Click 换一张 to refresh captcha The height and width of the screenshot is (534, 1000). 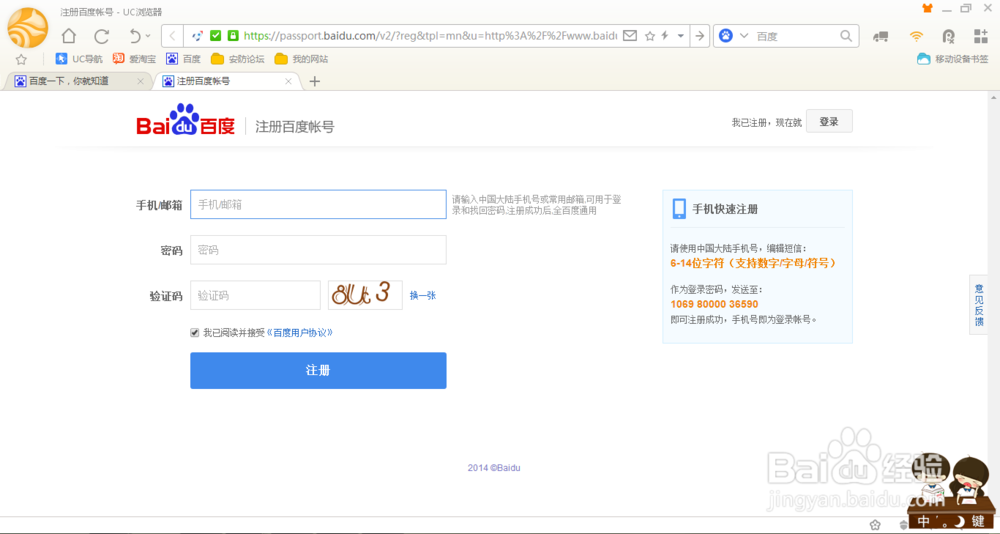pyautogui.click(x=423, y=295)
